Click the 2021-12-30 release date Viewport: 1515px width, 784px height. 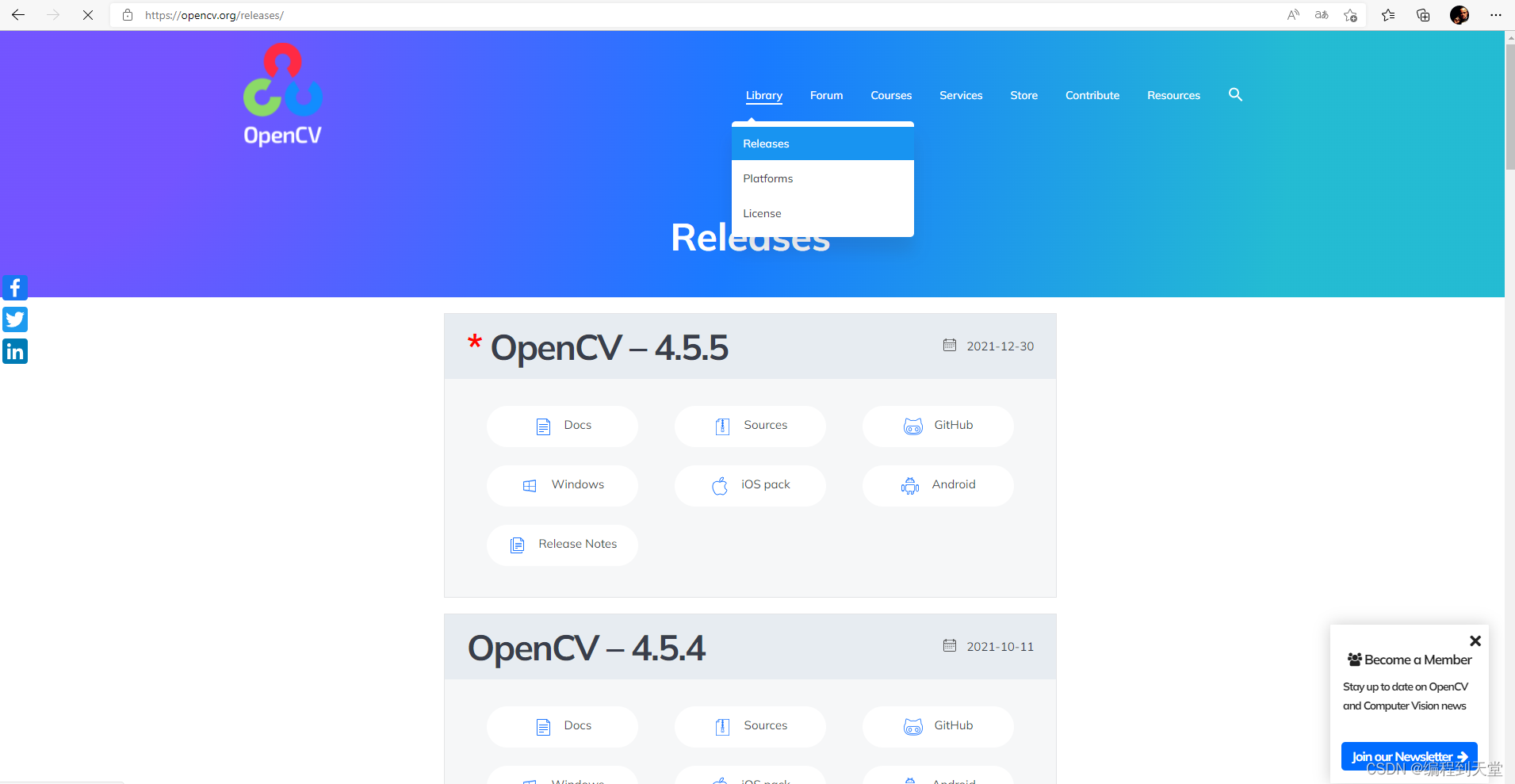pos(1000,346)
